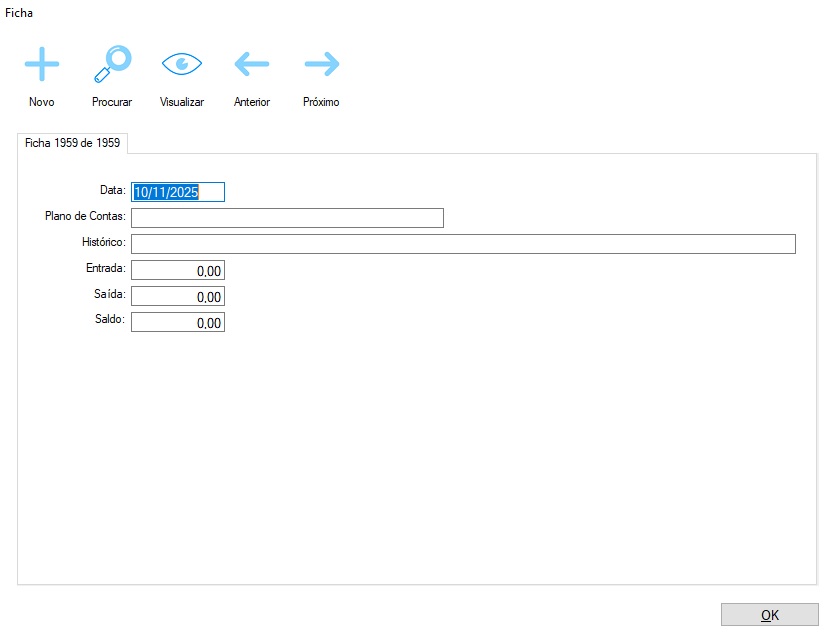Click the Data field showing 10/11/2025
Viewport: 835px width, 643px height.
point(178,192)
